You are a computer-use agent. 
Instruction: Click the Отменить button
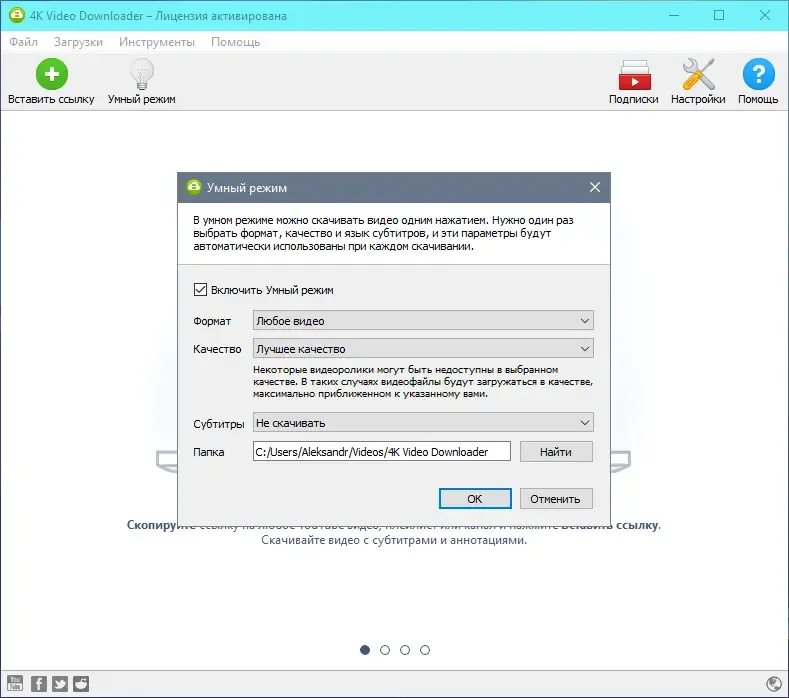click(556, 498)
